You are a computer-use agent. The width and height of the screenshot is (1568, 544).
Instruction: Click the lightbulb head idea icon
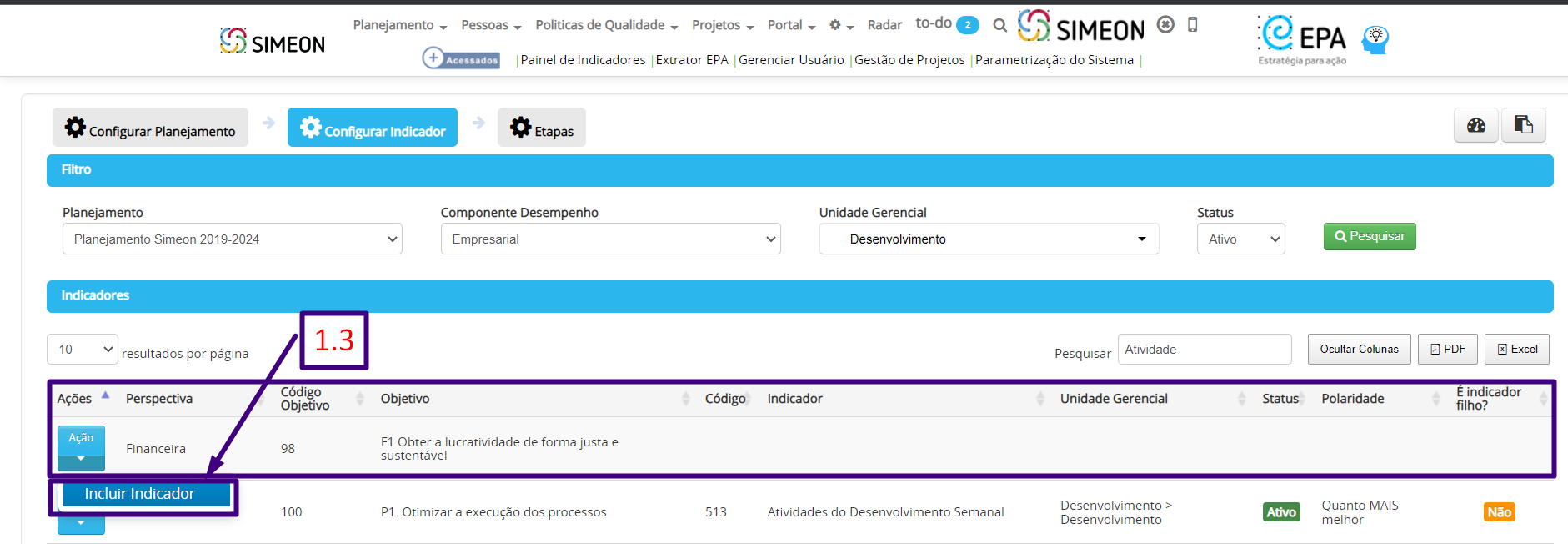[x=1375, y=38]
